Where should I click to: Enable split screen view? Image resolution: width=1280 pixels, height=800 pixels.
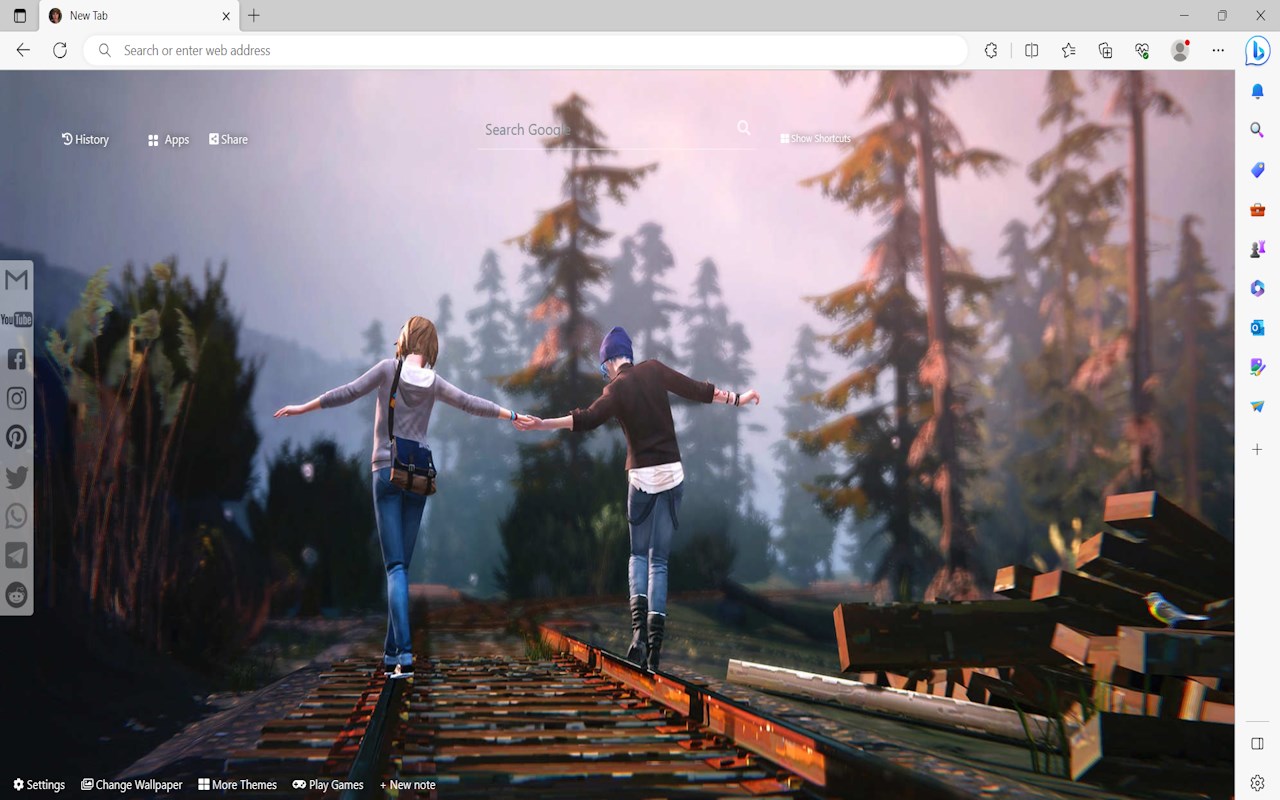(x=1032, y=50)
